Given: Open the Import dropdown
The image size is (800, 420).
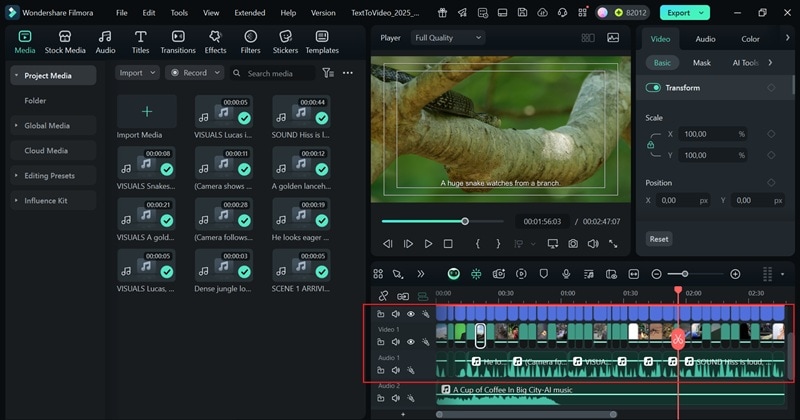Looking at the screenshot, I should click(137, 73).
